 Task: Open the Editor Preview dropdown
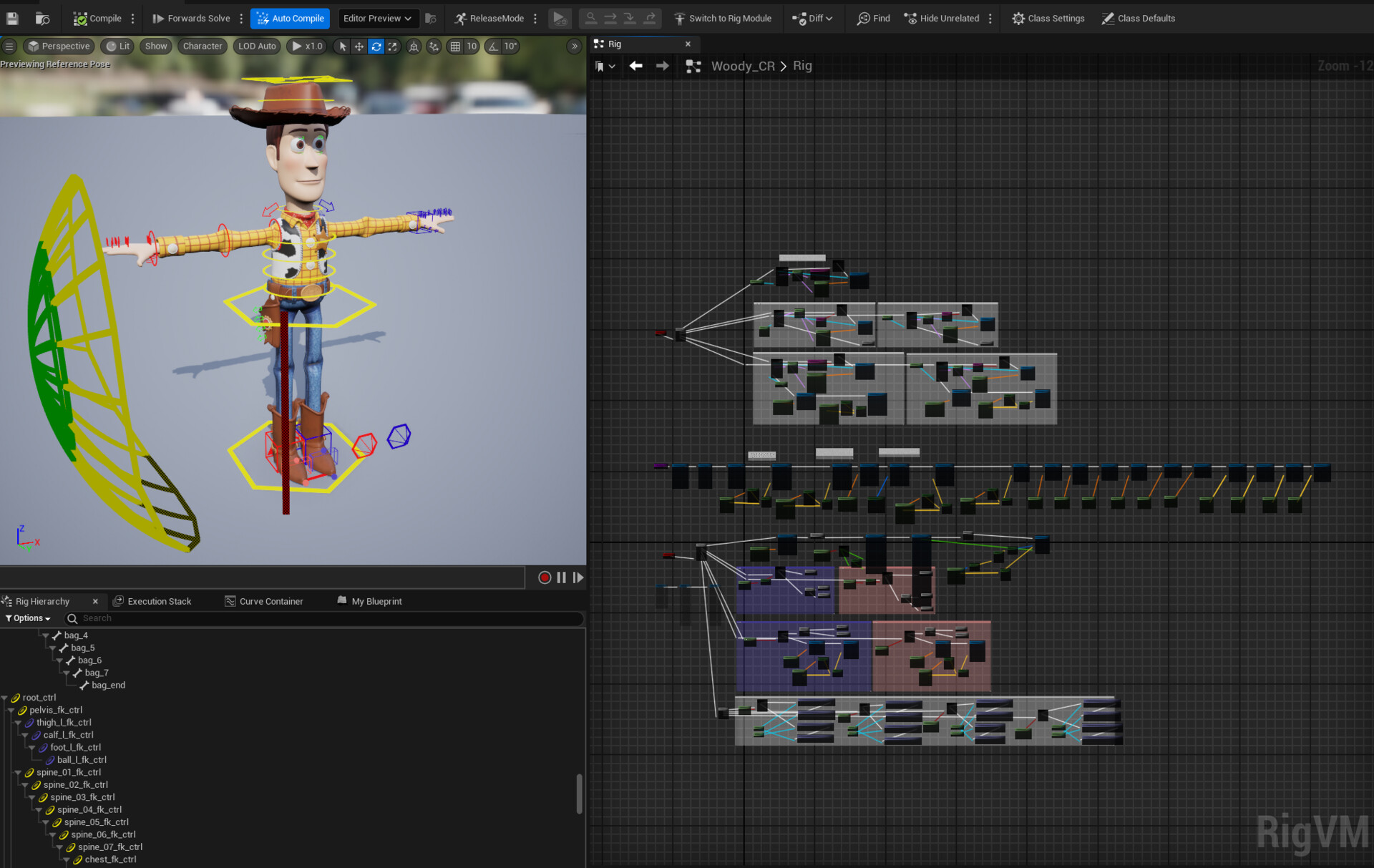click(378, 18)
